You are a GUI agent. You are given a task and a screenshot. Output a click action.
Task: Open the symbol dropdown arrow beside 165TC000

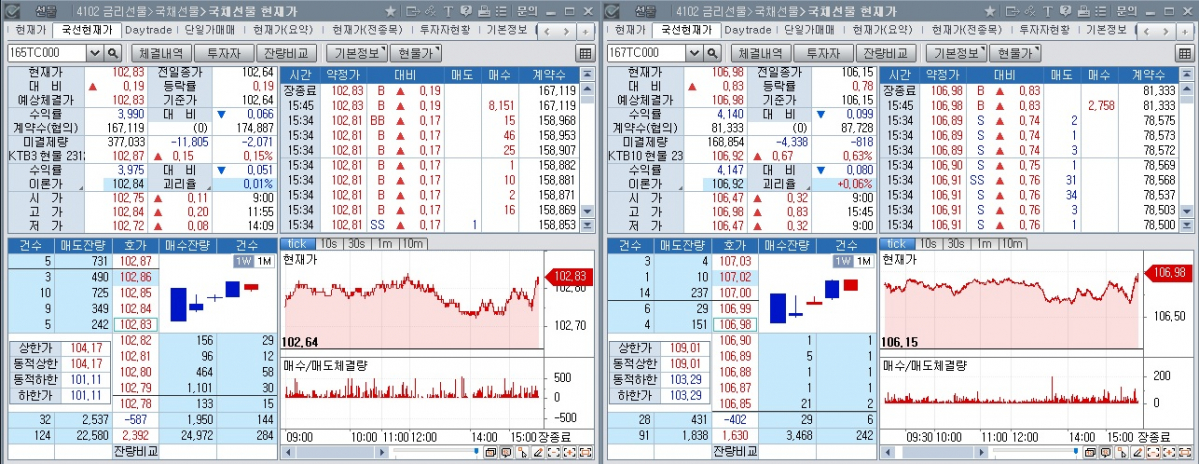tap(94, 53)
